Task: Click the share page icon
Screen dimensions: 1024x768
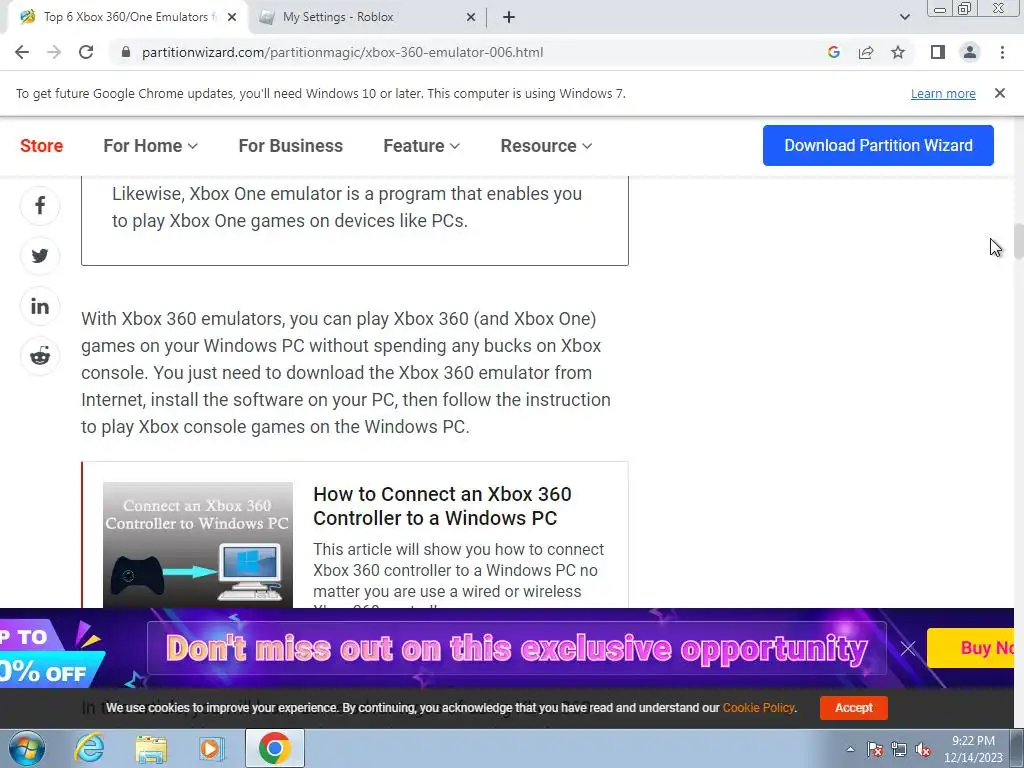Action: [866, 52]
